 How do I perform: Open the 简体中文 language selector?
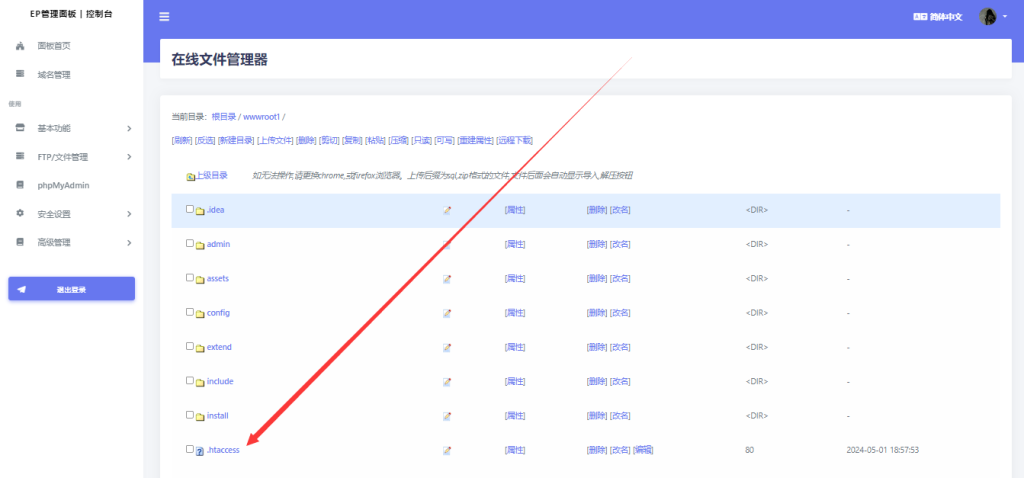pos(938,17)
